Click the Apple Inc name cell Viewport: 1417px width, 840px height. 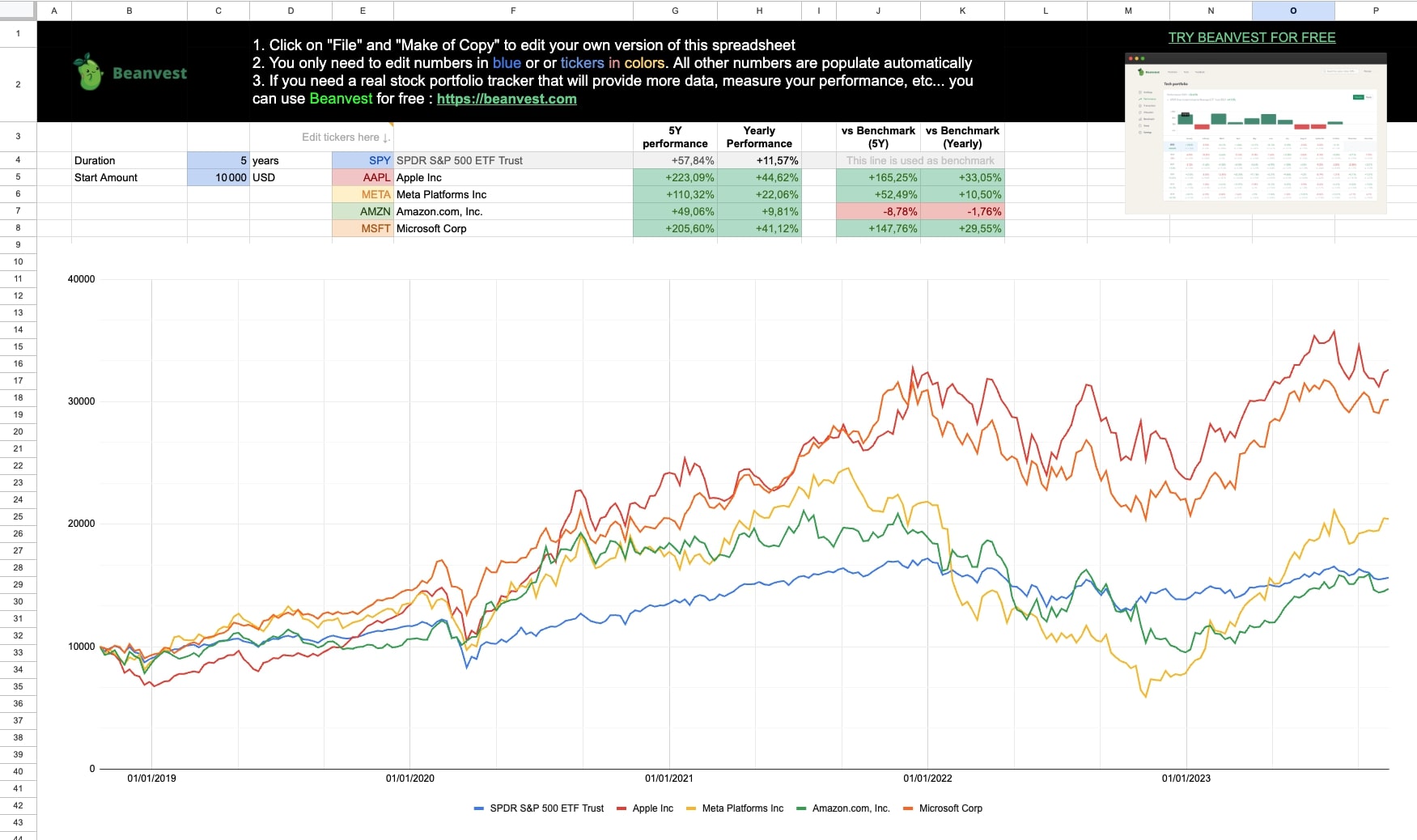click(513, 177)
